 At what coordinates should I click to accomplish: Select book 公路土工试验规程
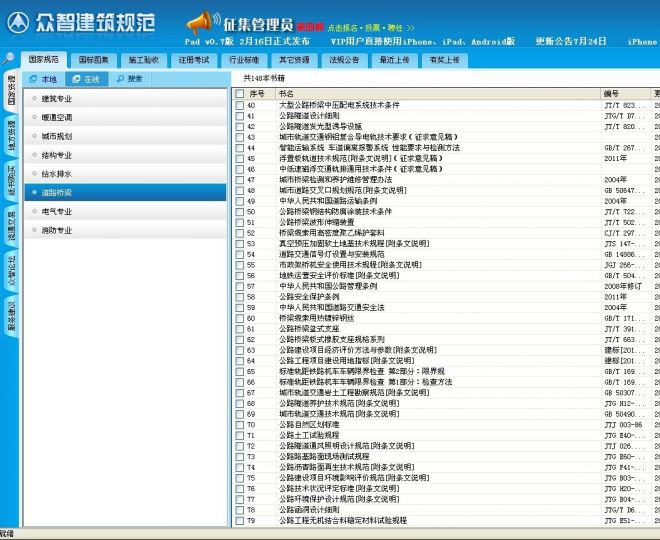tap(309, 435)
